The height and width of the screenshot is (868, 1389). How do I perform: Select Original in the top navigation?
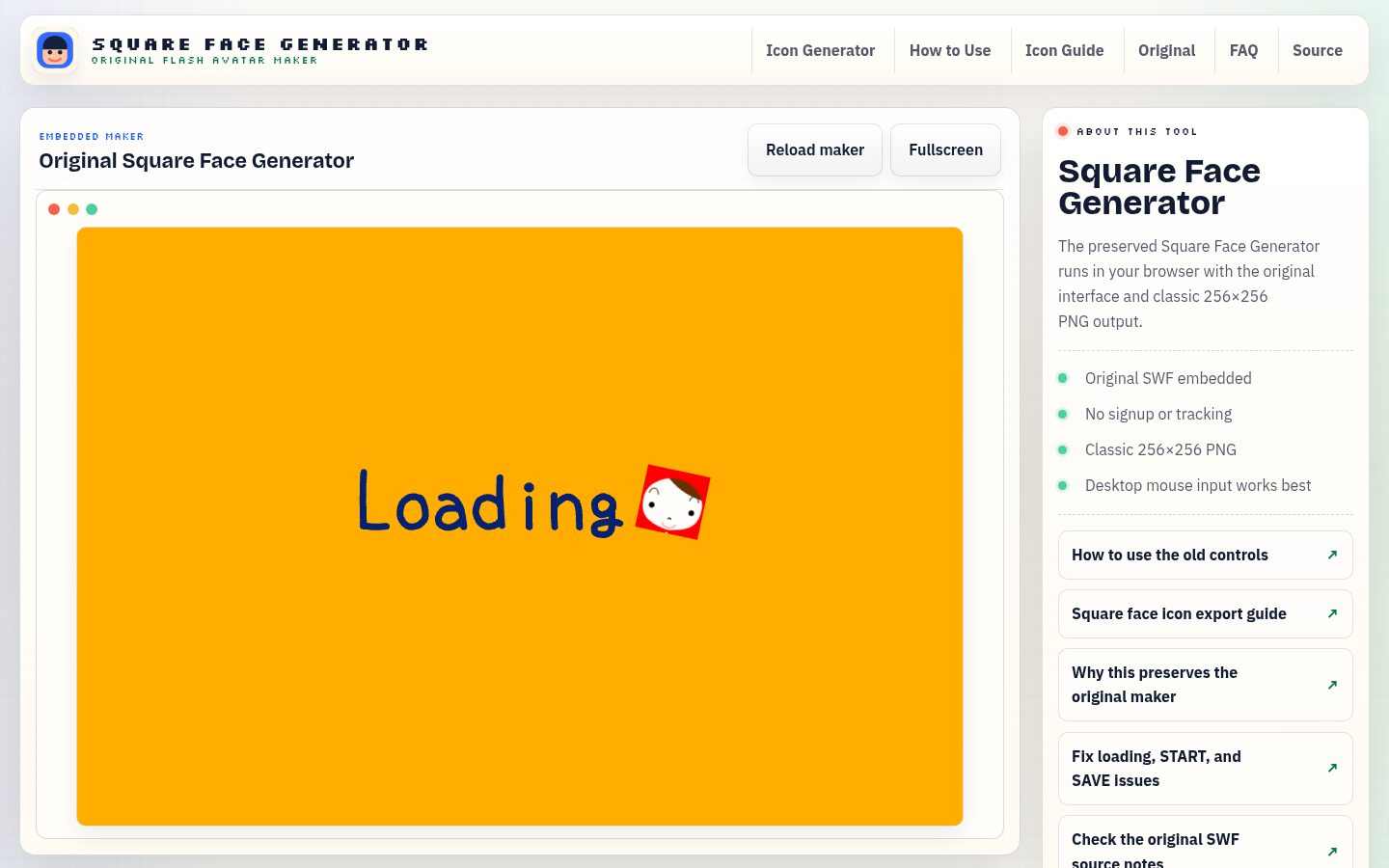(x=1166, y=50)
